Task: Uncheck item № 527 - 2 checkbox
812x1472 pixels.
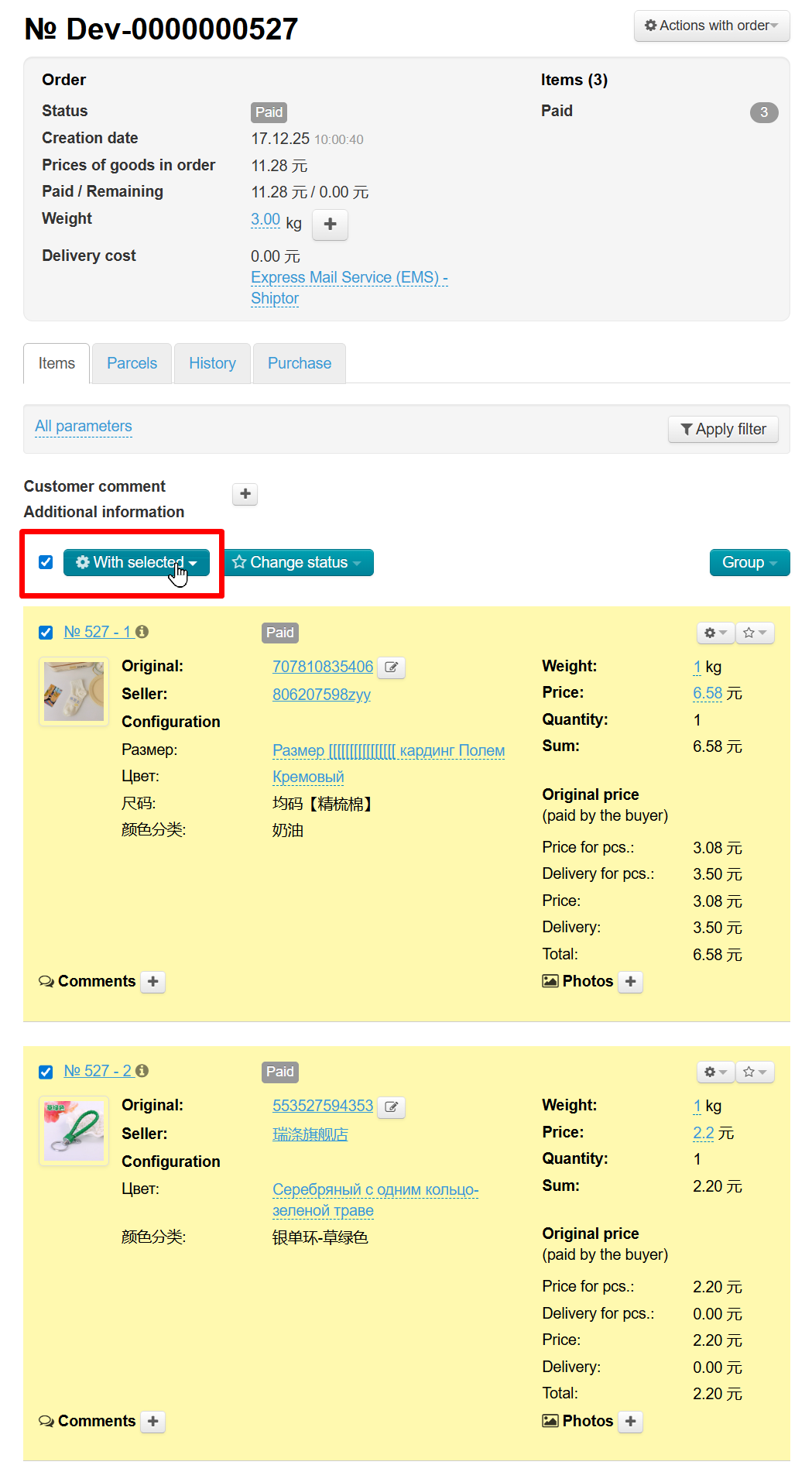Action: (46, 1072)
